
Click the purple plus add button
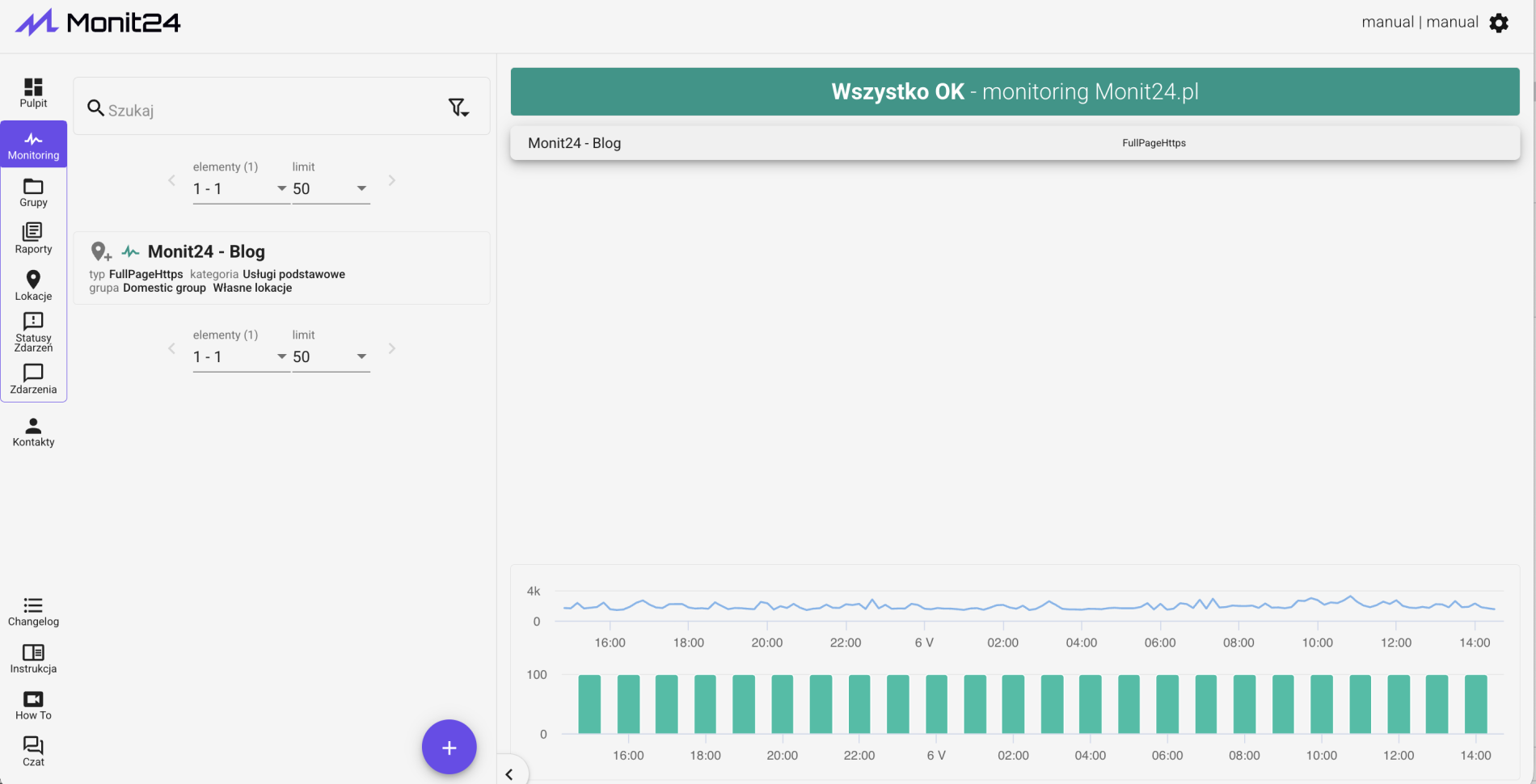click(449, 748)
